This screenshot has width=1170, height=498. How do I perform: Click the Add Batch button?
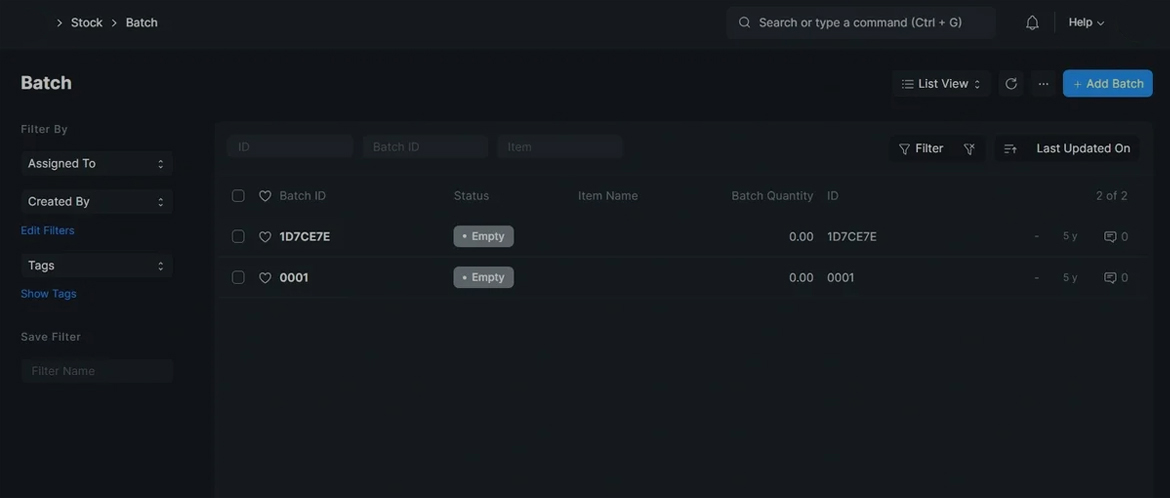pyautogui.click(x=1107, y=84)
